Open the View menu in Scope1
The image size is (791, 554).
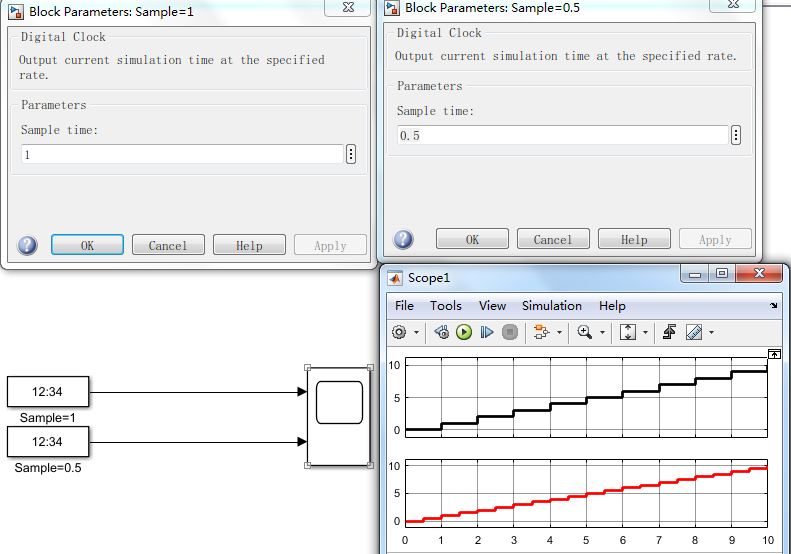[x=492, y=306]
